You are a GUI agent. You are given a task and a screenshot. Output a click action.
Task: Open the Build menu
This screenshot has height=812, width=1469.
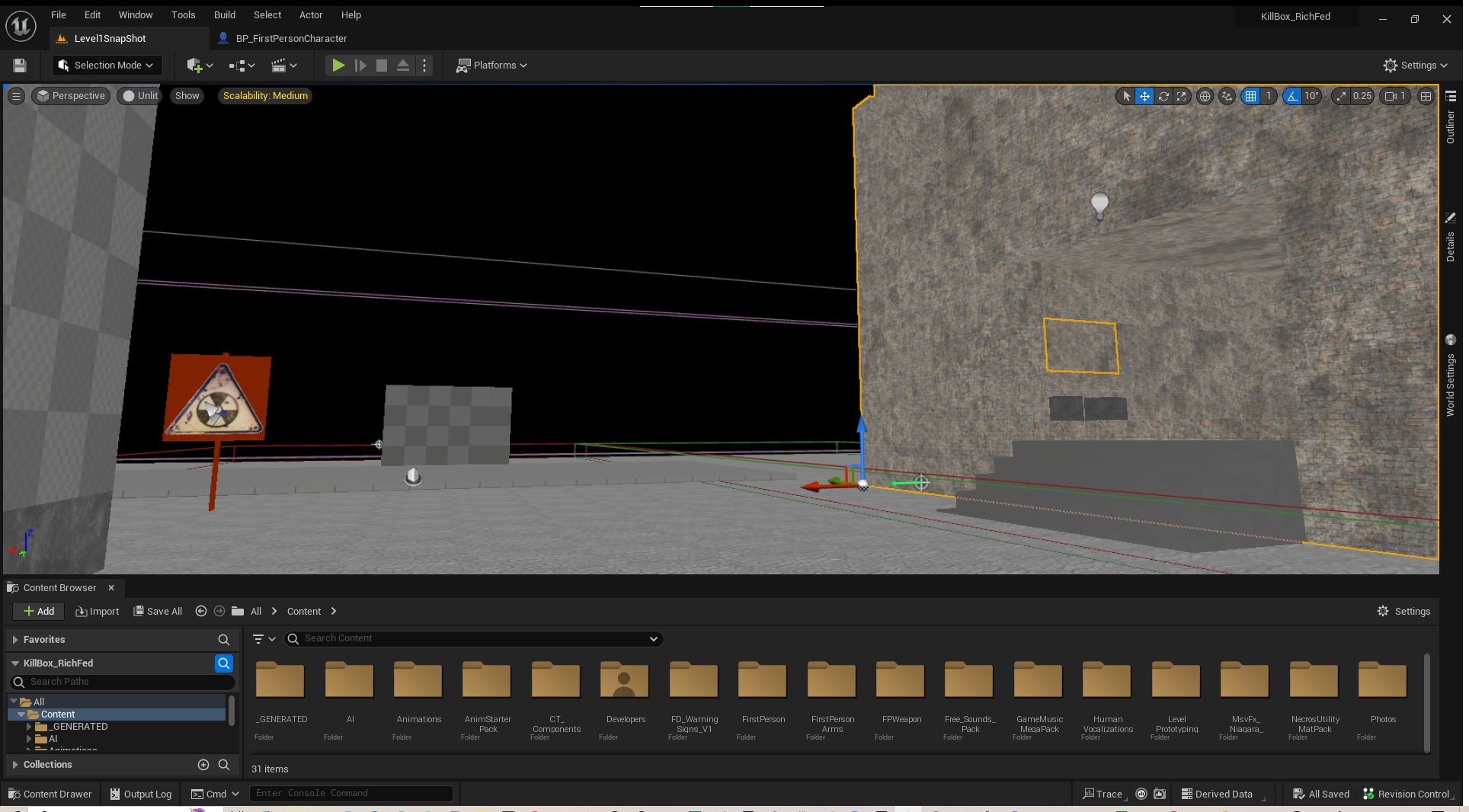click(x=224, y=14)
